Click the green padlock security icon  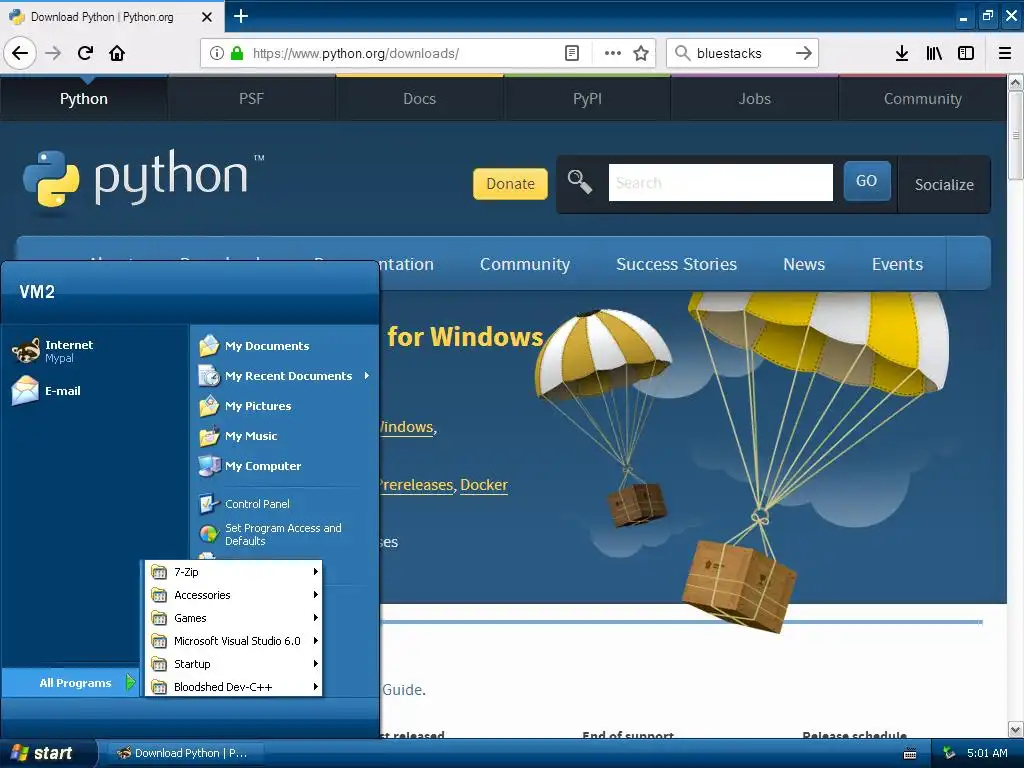pyautogui.click(x=237, y=53)
